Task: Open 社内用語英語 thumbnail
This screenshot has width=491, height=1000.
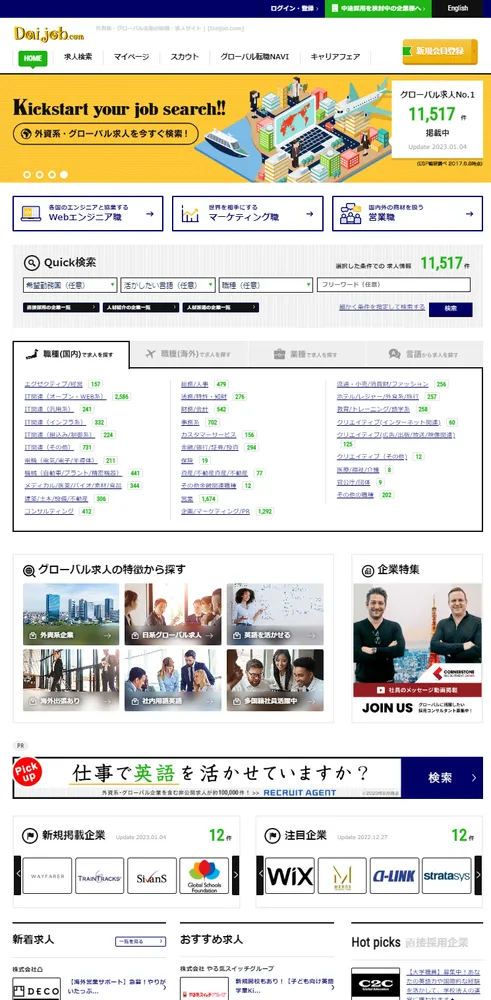Action: click(173, 680)
